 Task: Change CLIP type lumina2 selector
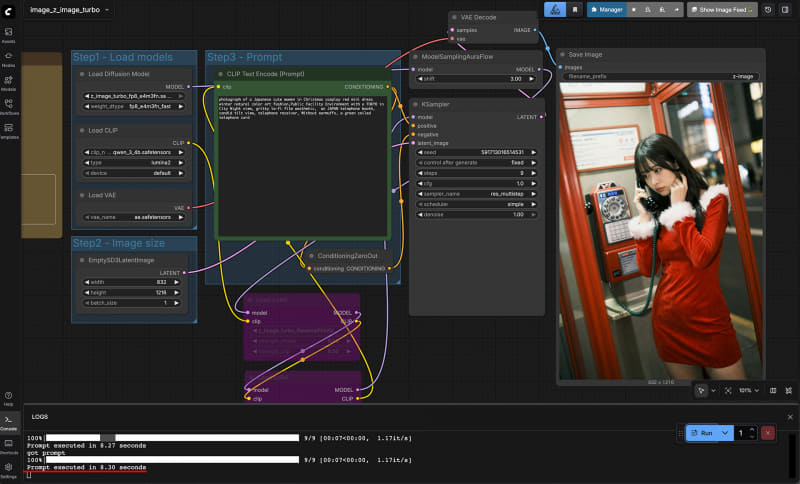click(134, 163)
